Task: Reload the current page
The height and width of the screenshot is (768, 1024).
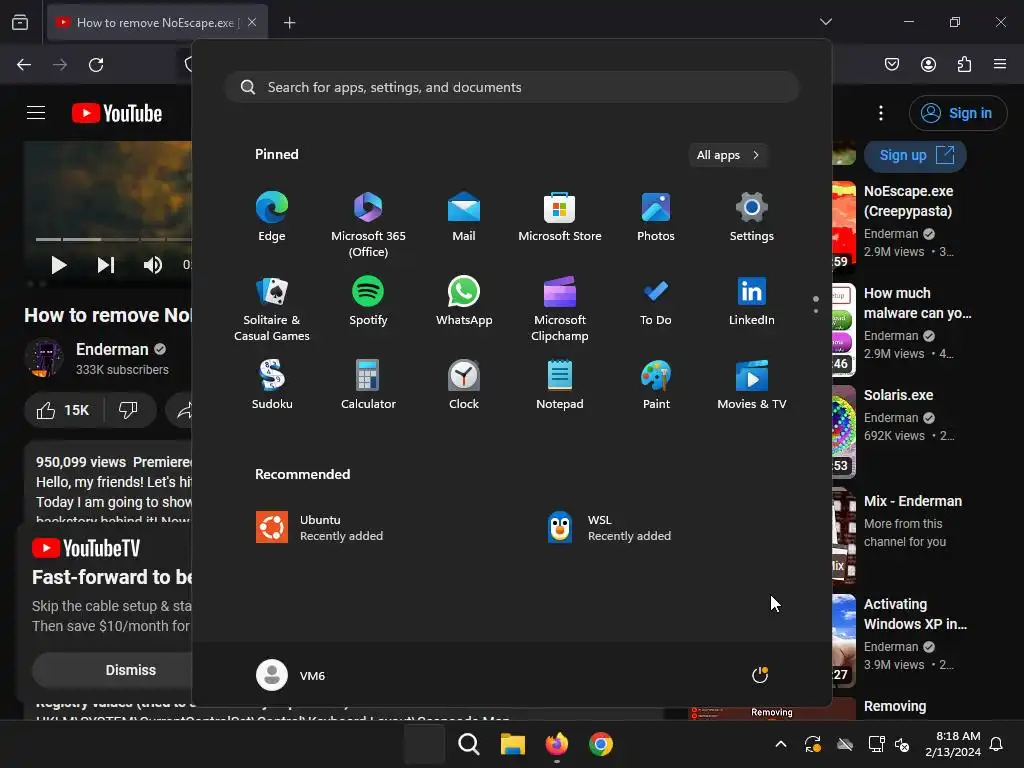Action: point(96,65)
